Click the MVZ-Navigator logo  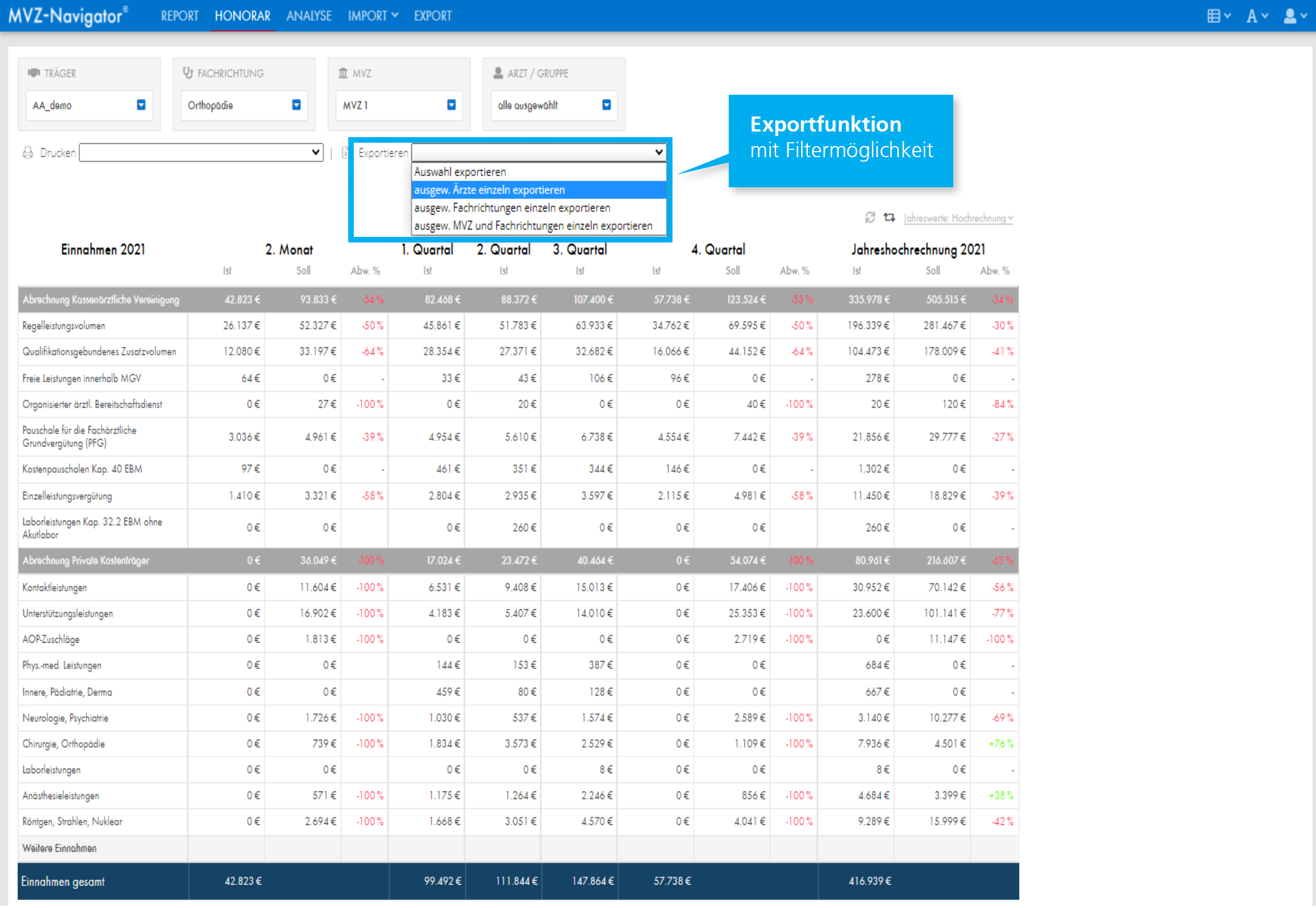coord(68,16)
